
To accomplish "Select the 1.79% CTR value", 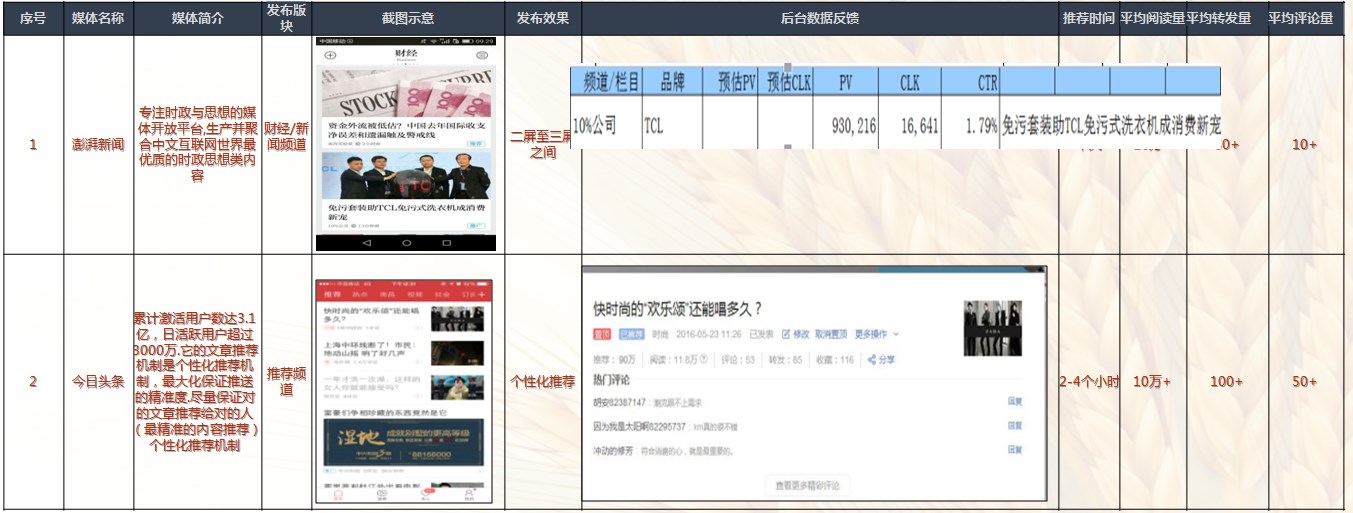I will [981, 126].
